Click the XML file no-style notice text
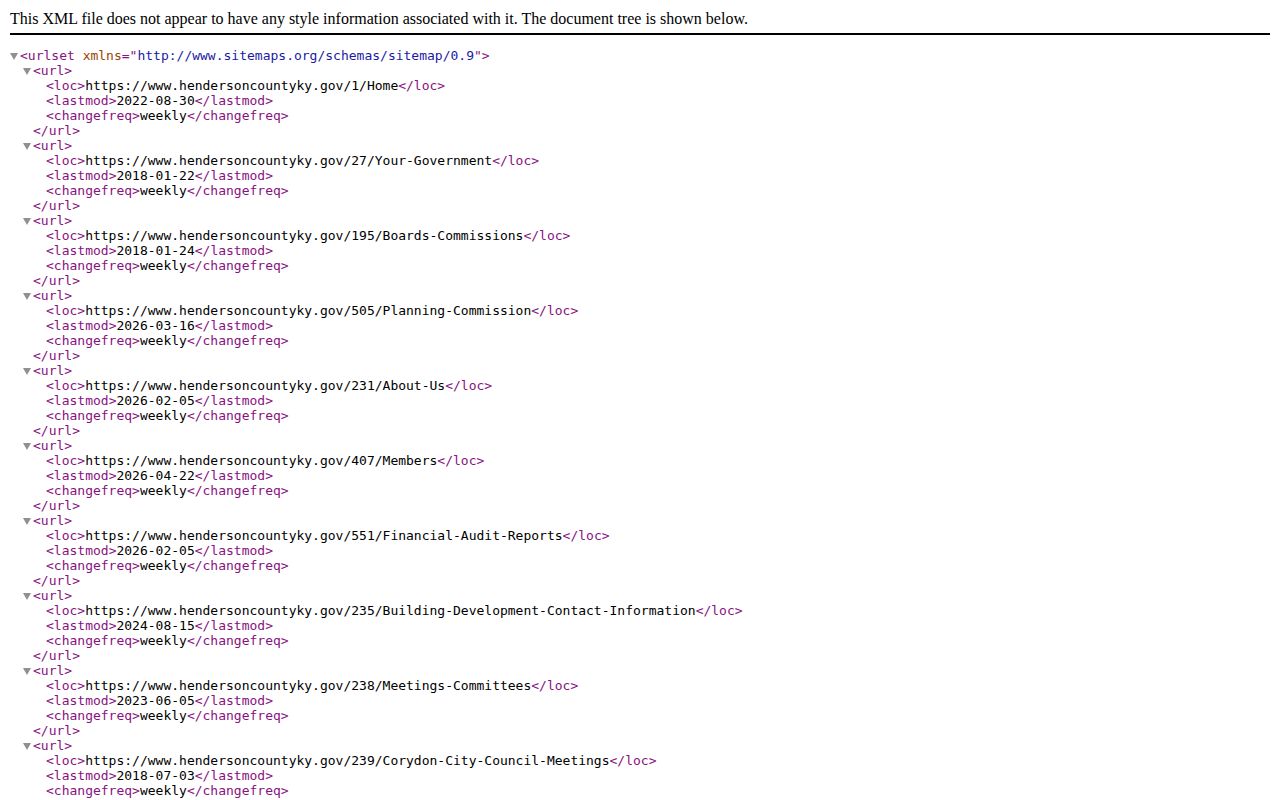 point(379,19)
